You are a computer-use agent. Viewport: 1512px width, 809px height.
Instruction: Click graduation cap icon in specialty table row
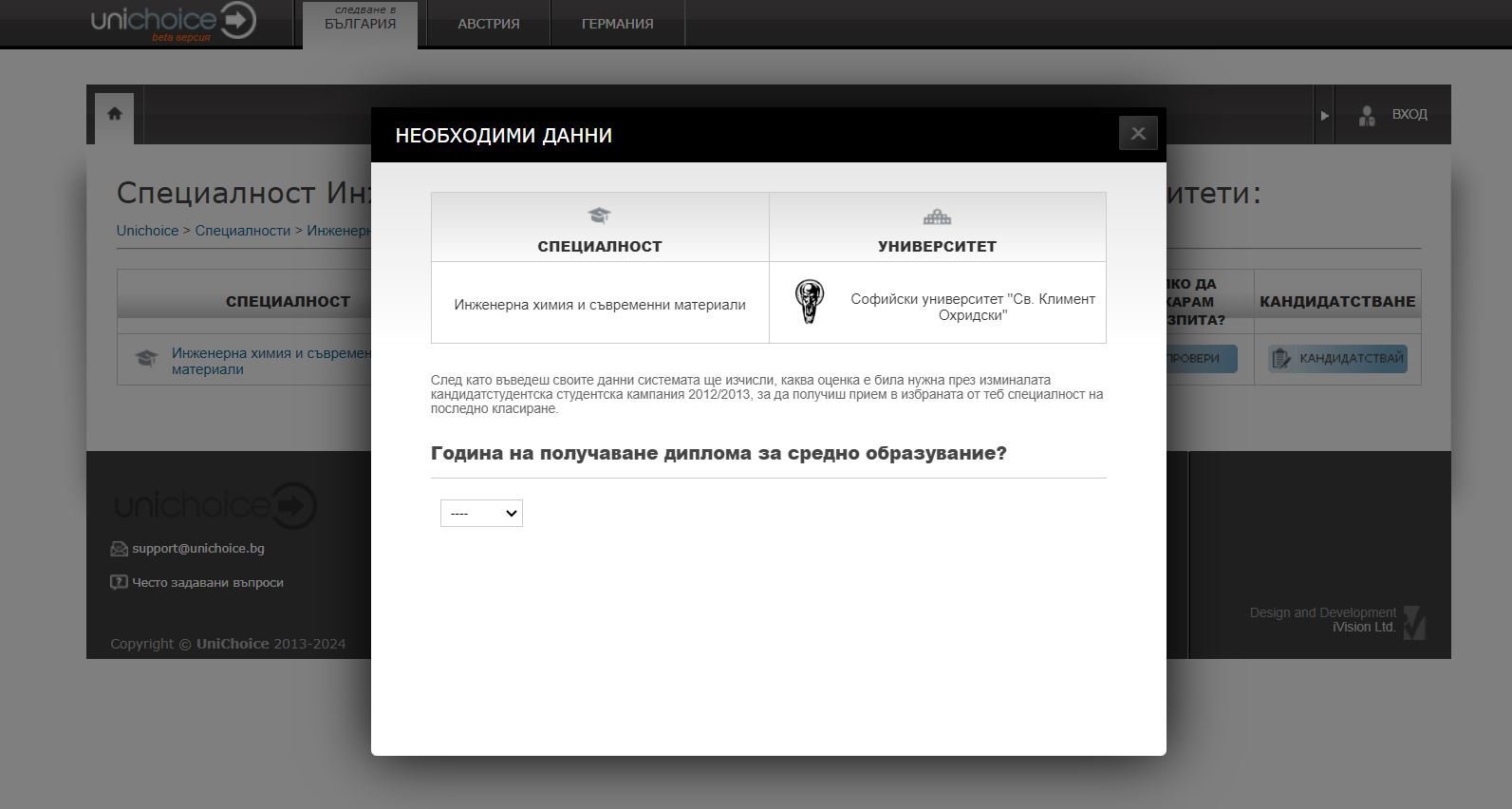point(146,359)
